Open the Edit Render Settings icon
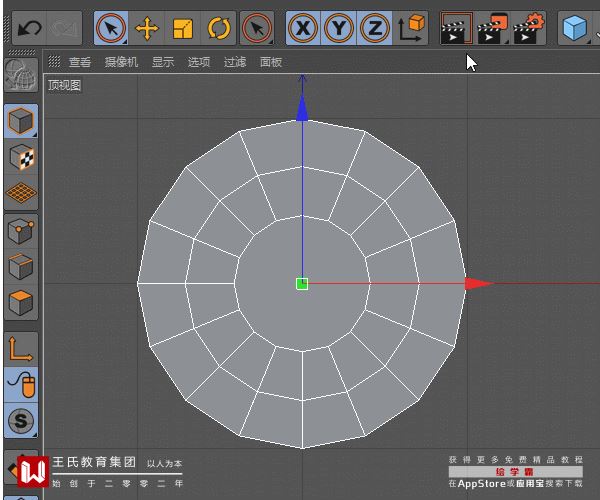 tap(528, 28)
